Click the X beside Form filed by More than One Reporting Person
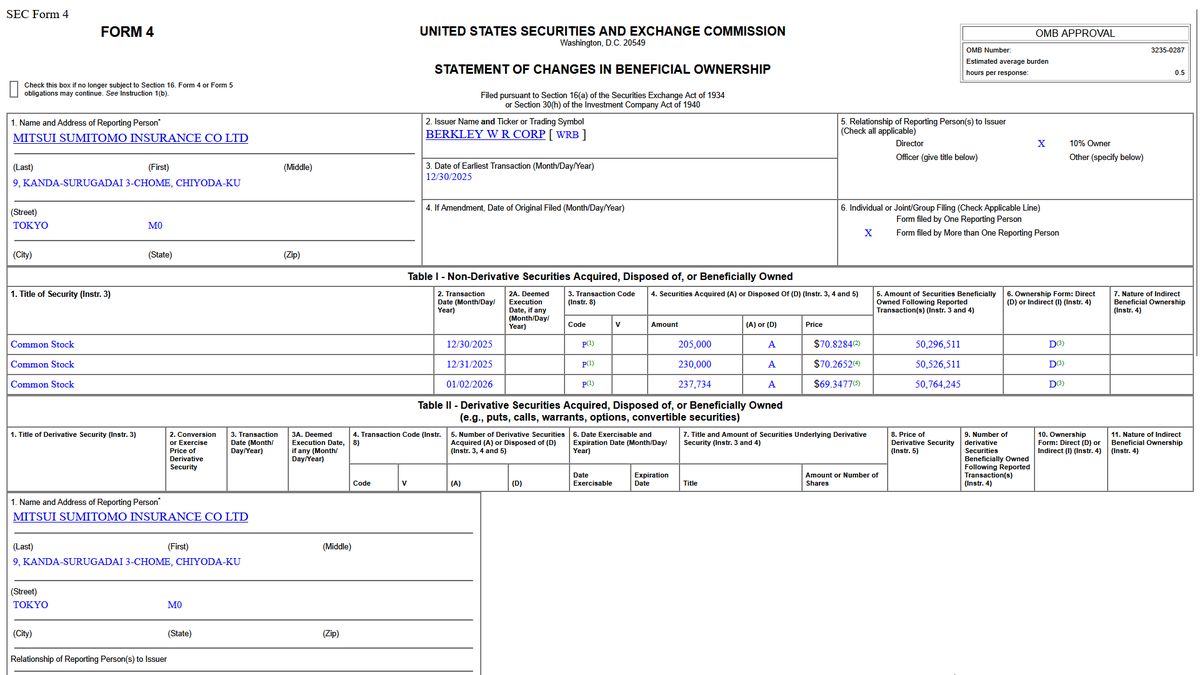The width and height of the screenshot is (1200, 675). (x=868, y=233)
